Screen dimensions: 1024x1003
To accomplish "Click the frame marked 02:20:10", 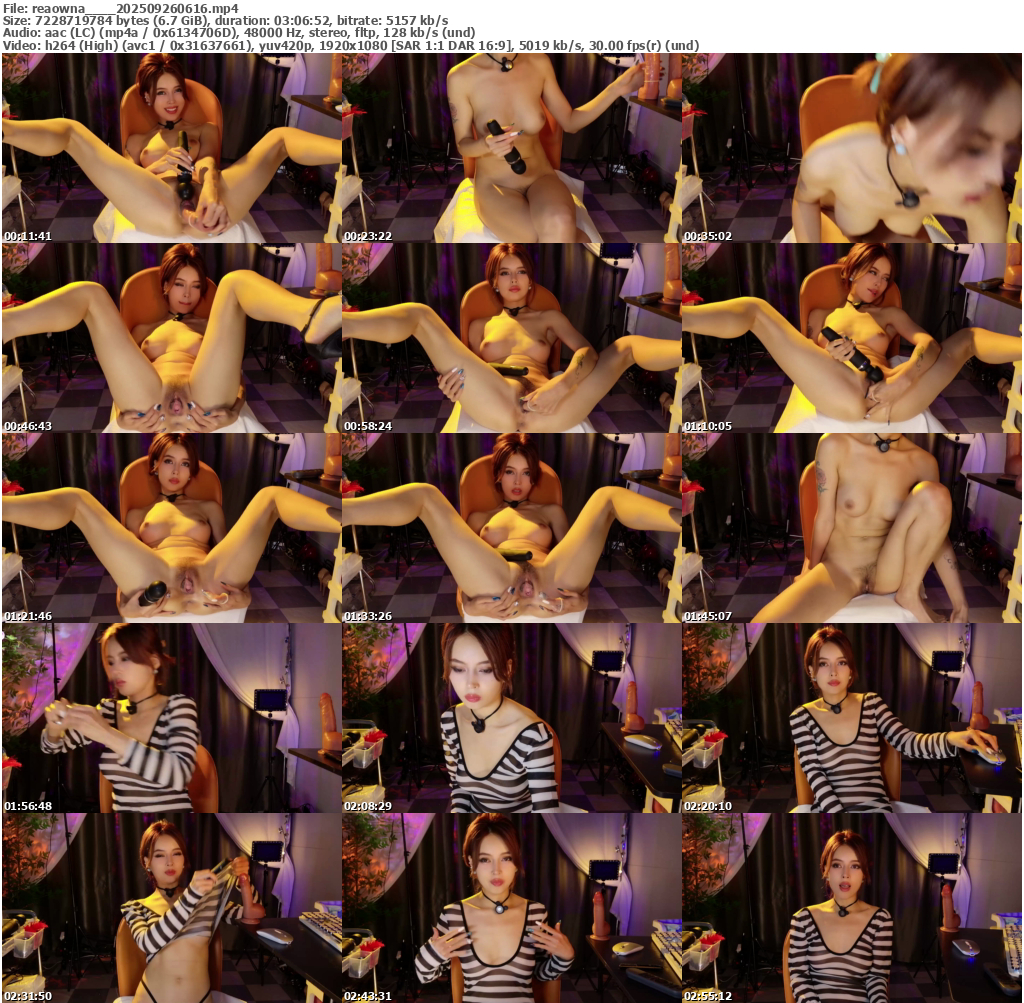I will coord(851,718).
